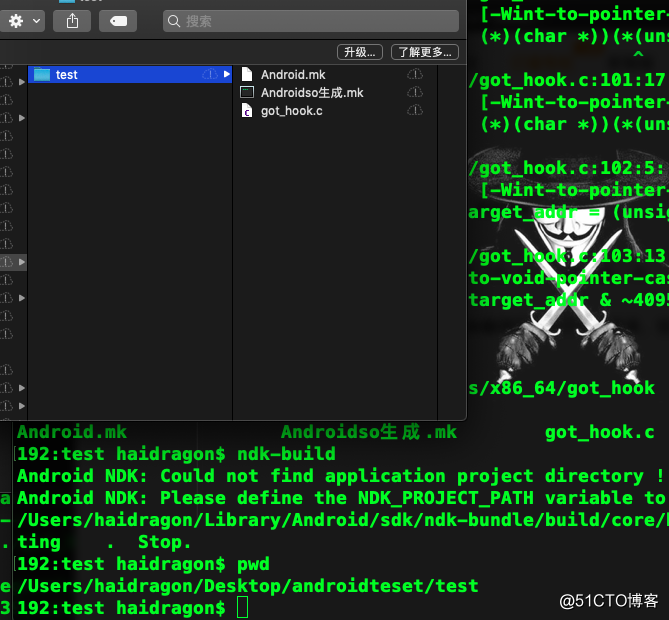Click the Android.mk document icon

(247, 74)
